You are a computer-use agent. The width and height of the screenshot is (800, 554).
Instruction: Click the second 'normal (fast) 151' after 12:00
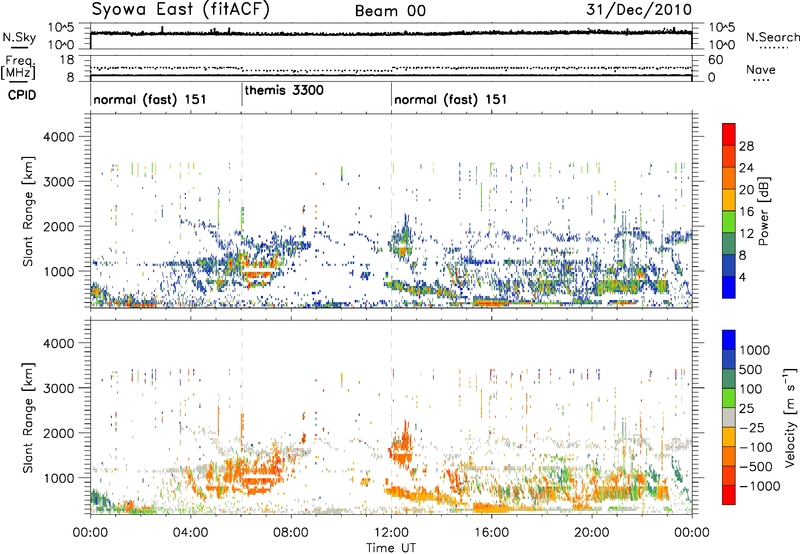(451, 99)
